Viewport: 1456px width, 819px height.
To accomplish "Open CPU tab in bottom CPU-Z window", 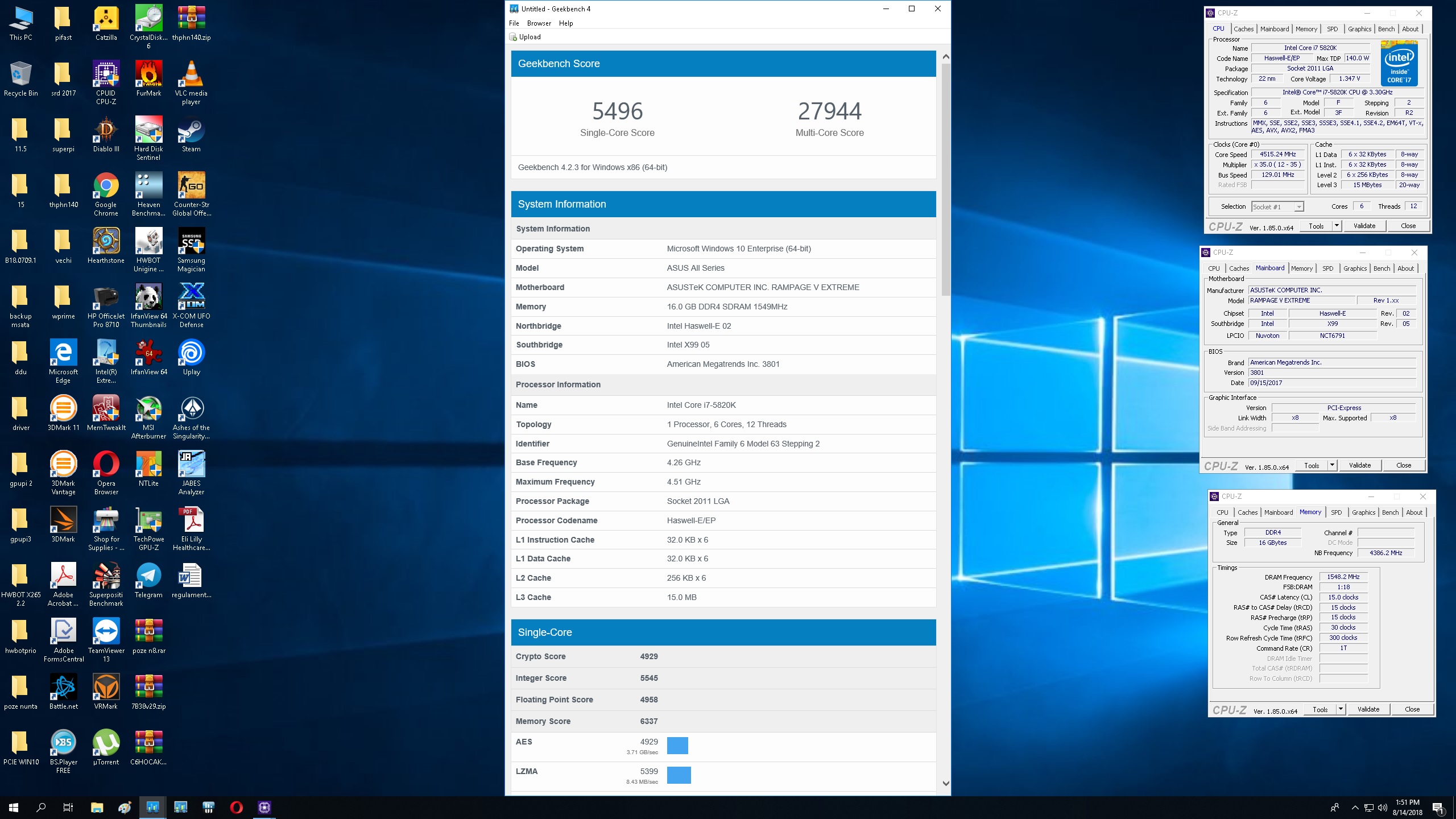I will click(x=1222, y=512).
